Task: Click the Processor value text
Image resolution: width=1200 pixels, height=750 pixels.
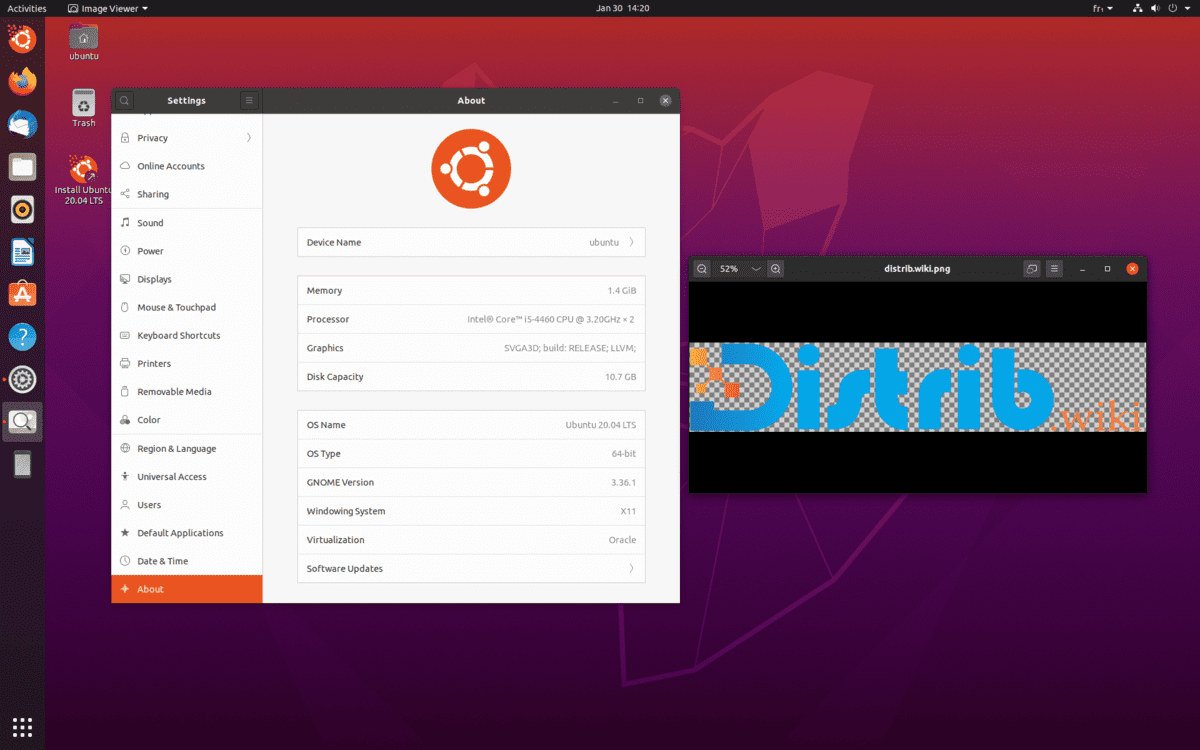Action: pos(551,320)
